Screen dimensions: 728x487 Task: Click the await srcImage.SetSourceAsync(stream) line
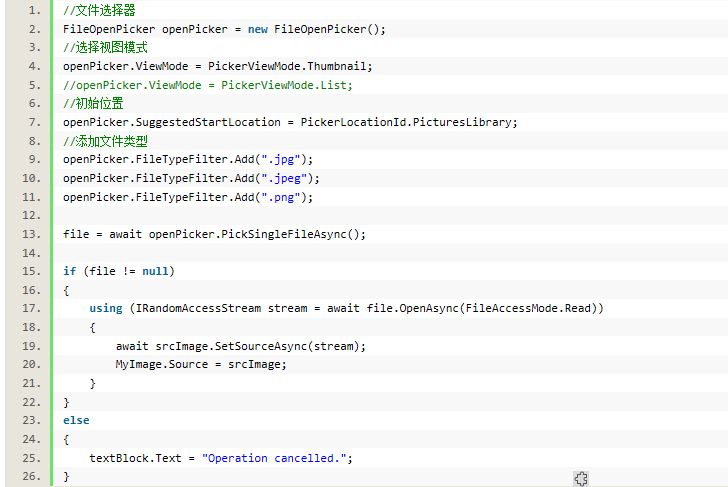pos(241,346)
